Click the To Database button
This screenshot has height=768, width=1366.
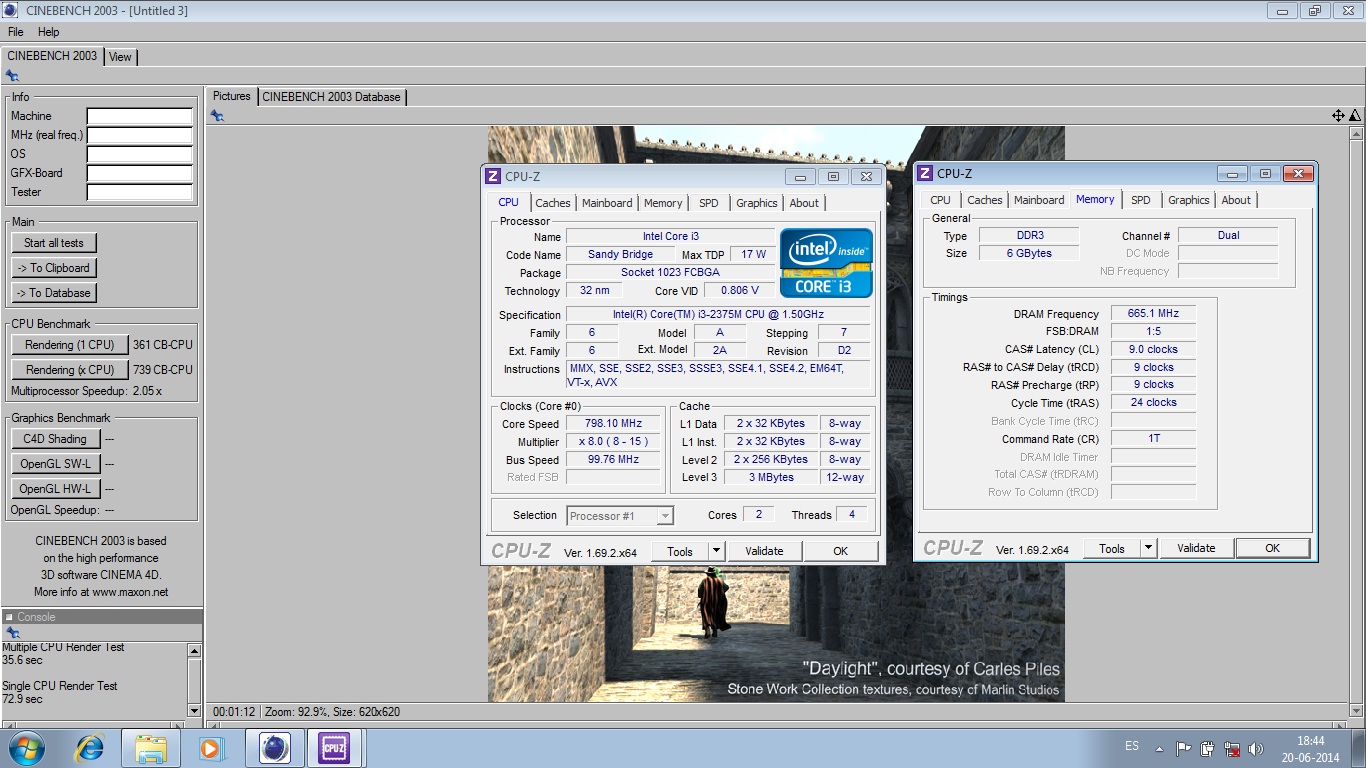point(54,293)
